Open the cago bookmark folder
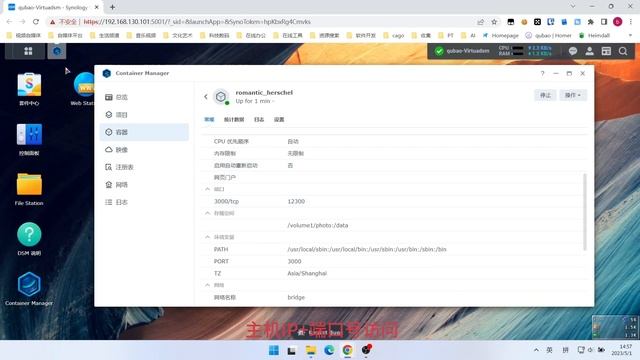 (x=393, y=36)
